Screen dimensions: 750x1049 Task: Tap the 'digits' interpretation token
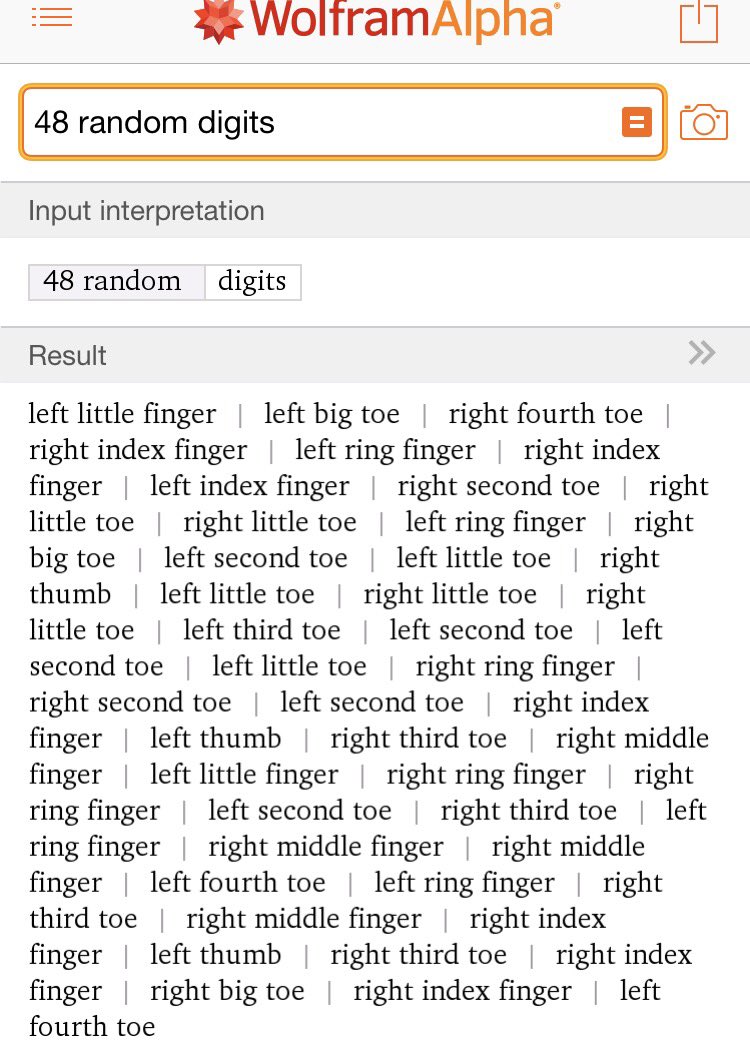point(252,281)
